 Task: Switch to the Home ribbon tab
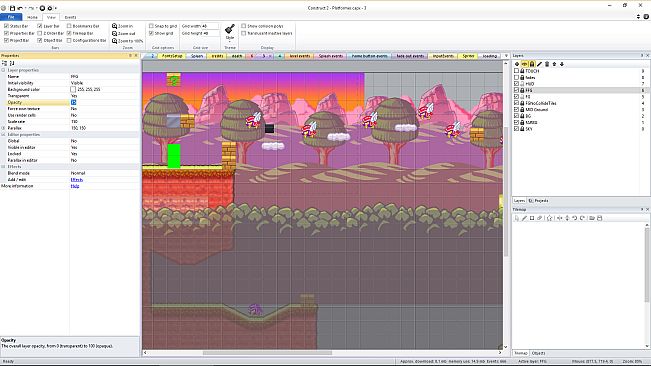coord(32,17)
